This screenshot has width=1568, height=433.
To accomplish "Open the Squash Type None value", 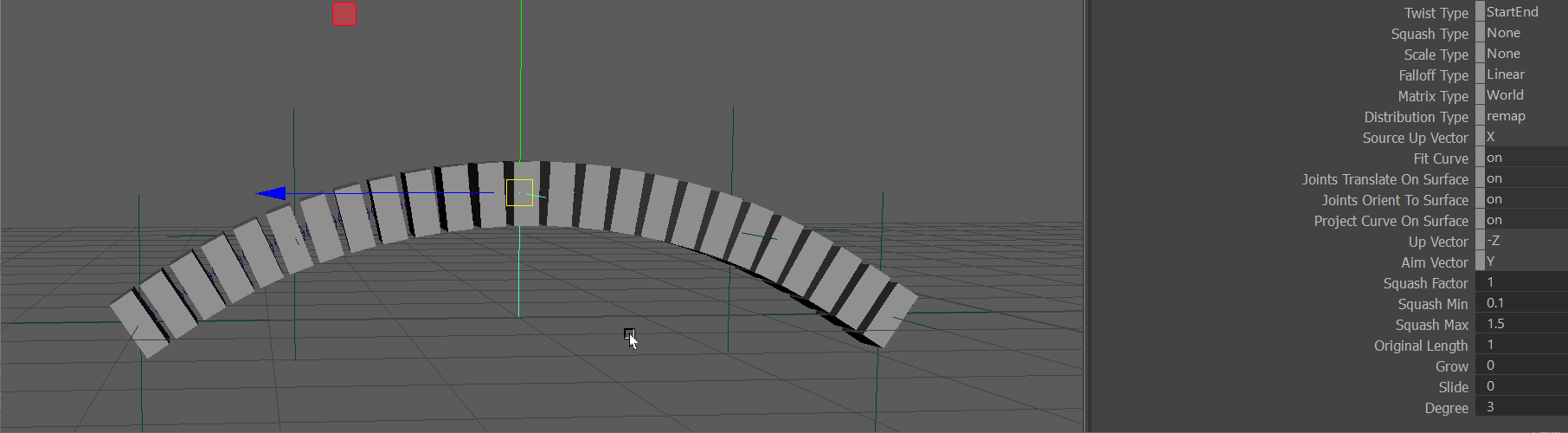I will (x=1522, y=33).
